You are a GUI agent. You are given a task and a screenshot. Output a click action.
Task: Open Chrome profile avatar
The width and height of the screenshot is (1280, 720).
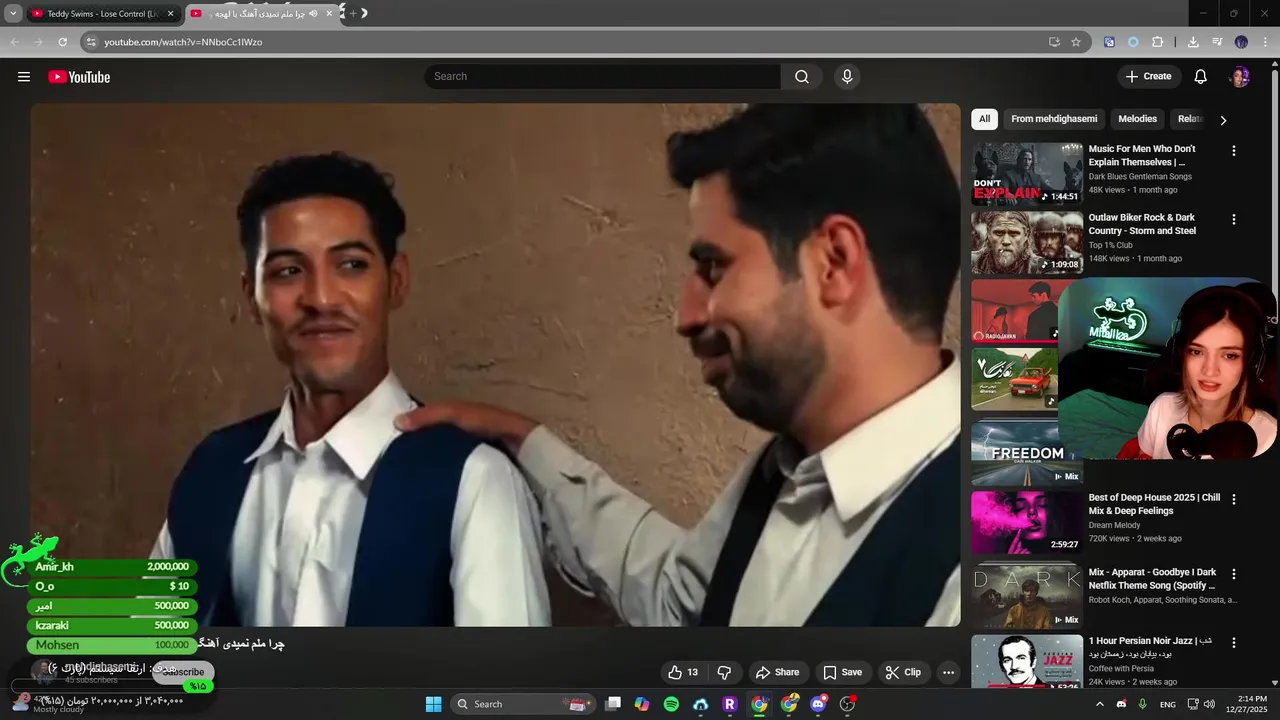pyautogui.click(x=1241, y=42)
